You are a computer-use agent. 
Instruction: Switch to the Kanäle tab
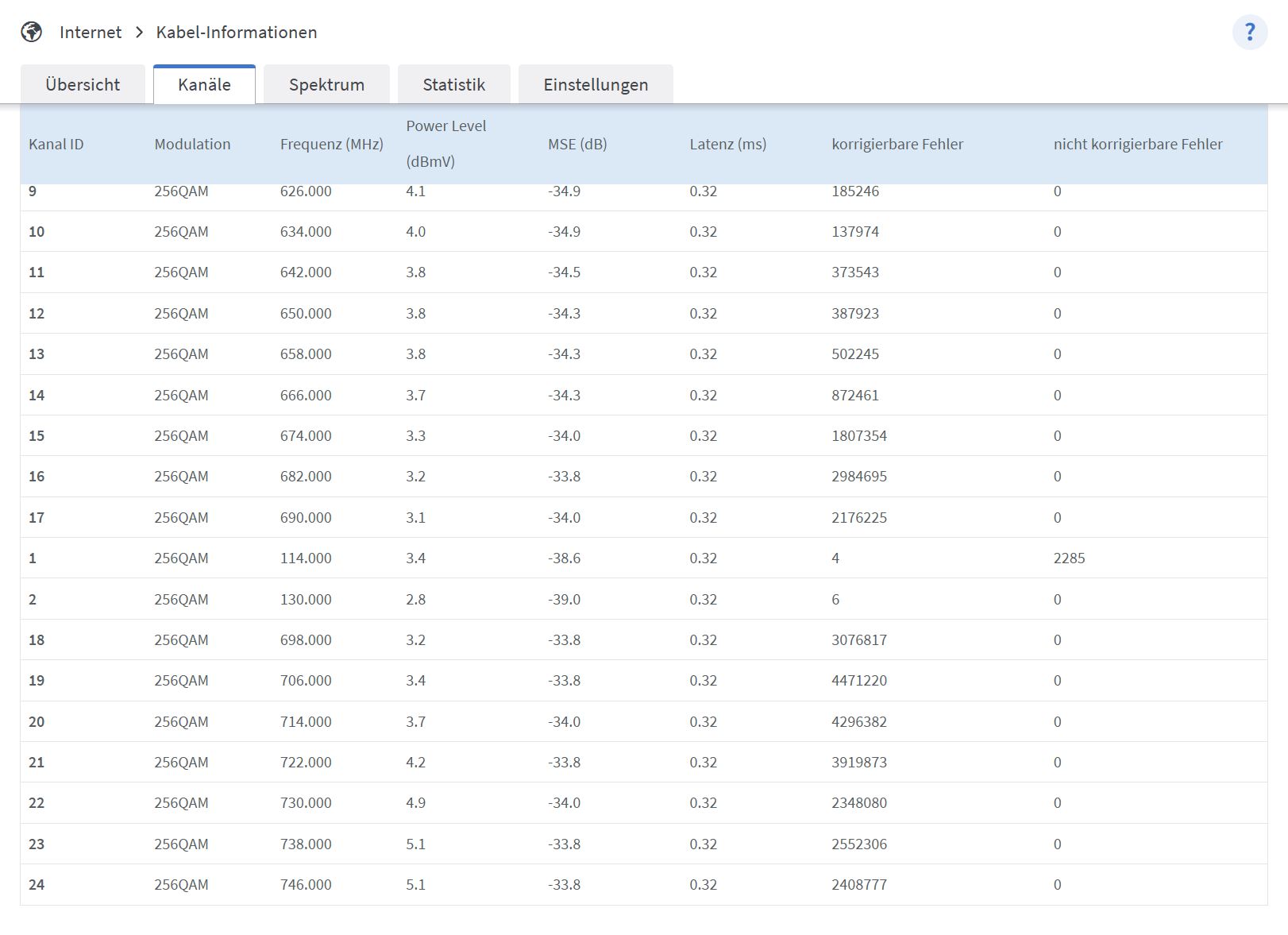point(204,85)
